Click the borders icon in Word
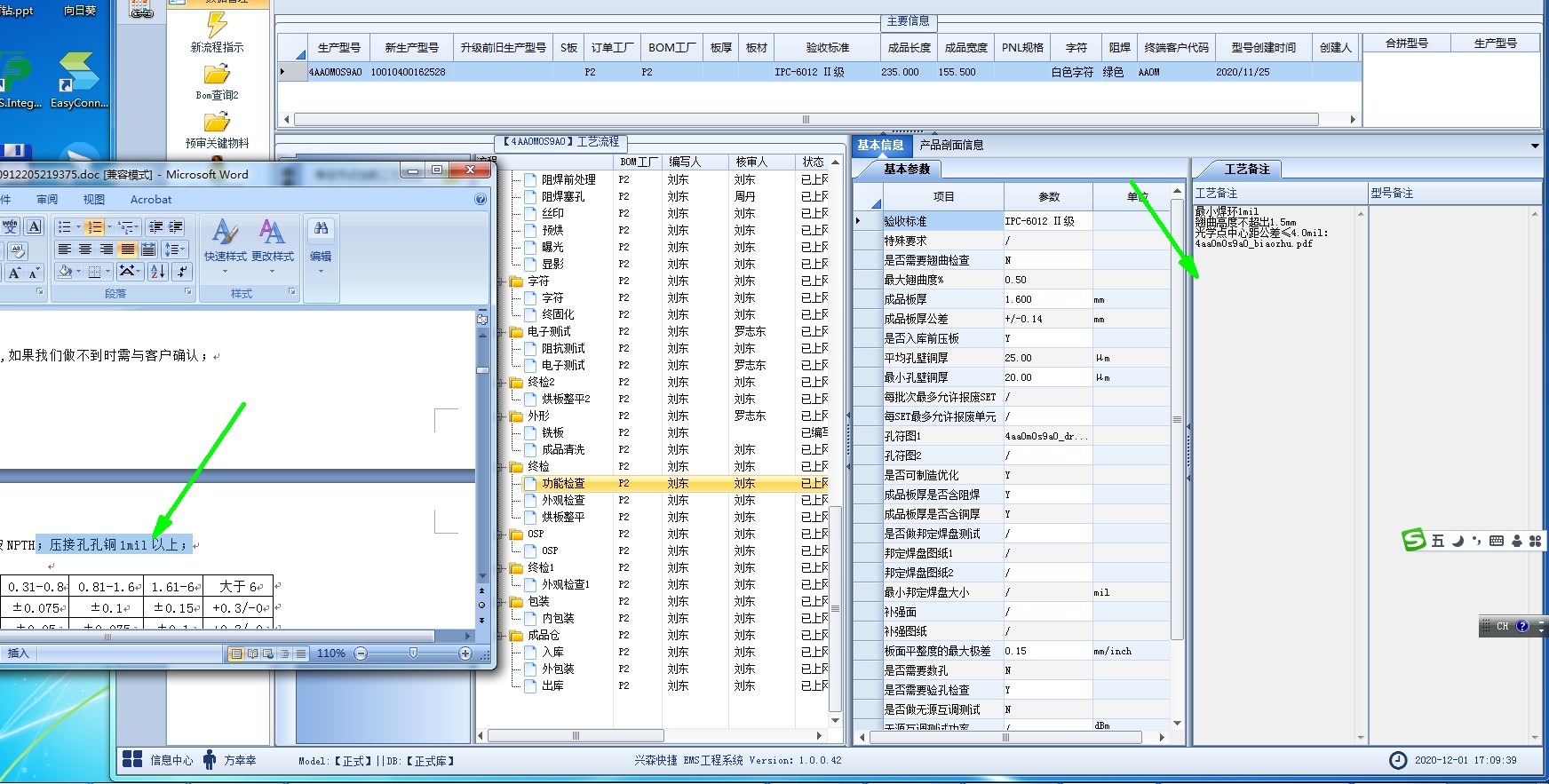This screenshot has height=784, width=1549. pos(94,272)
